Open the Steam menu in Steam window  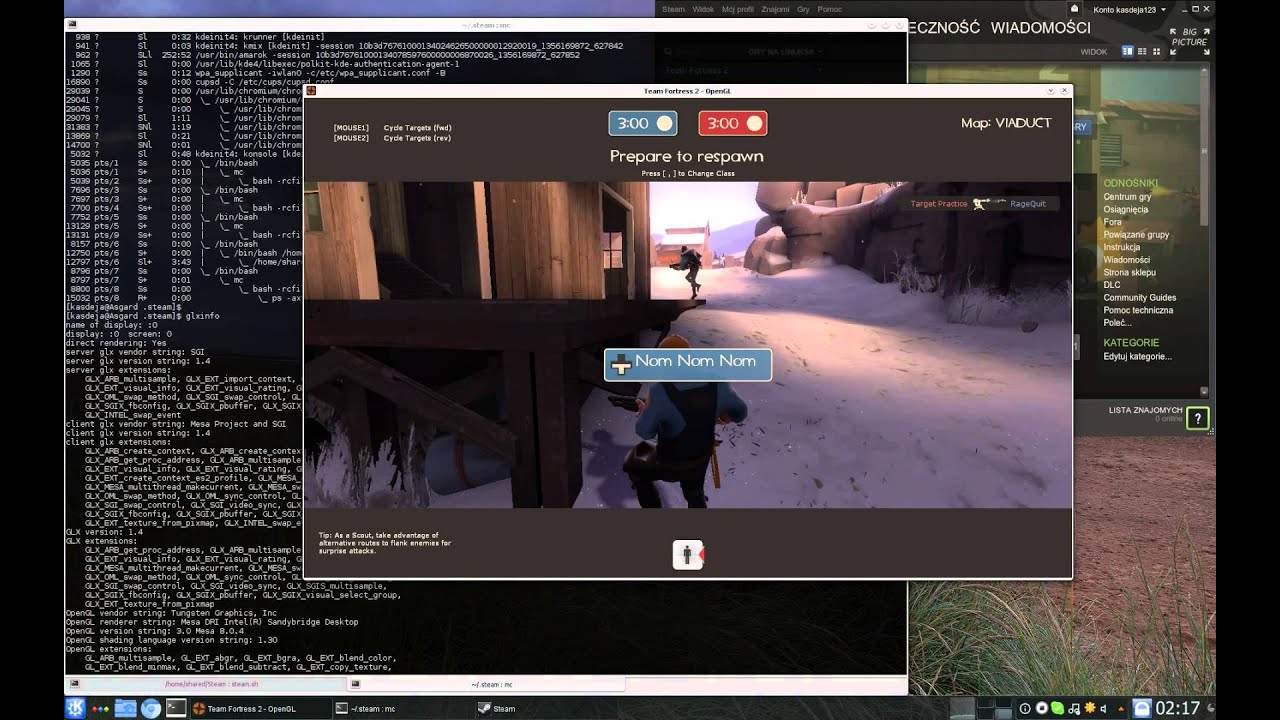673,9
